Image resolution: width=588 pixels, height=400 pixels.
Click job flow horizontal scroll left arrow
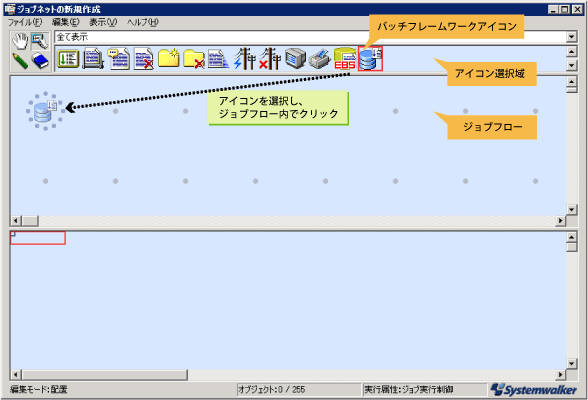tap(15, 220)
